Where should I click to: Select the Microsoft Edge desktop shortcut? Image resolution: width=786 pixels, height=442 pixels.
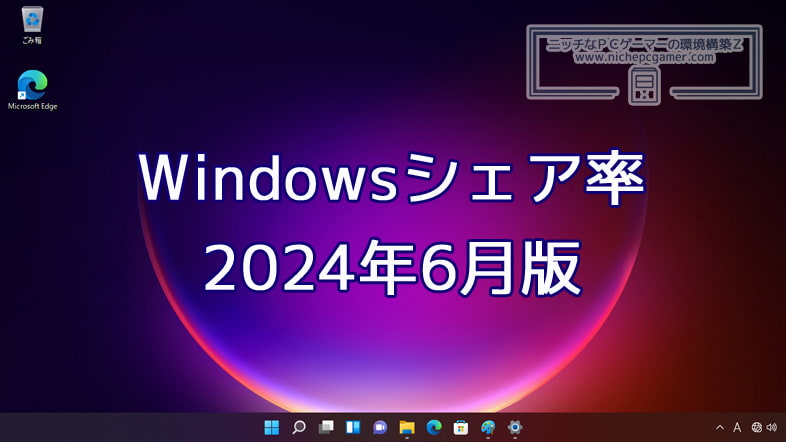click(x=33, y=90)
